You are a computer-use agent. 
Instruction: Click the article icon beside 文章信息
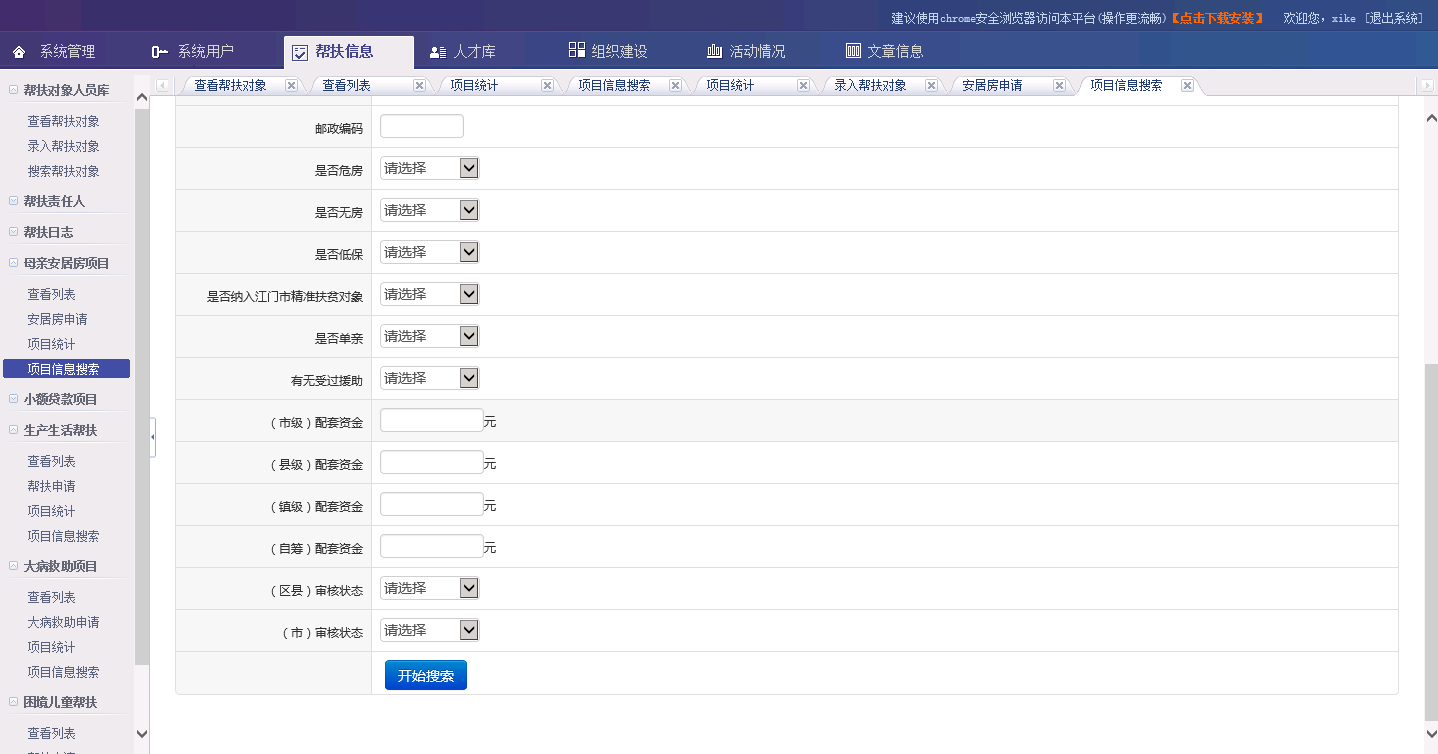click(x=853, y=51)
